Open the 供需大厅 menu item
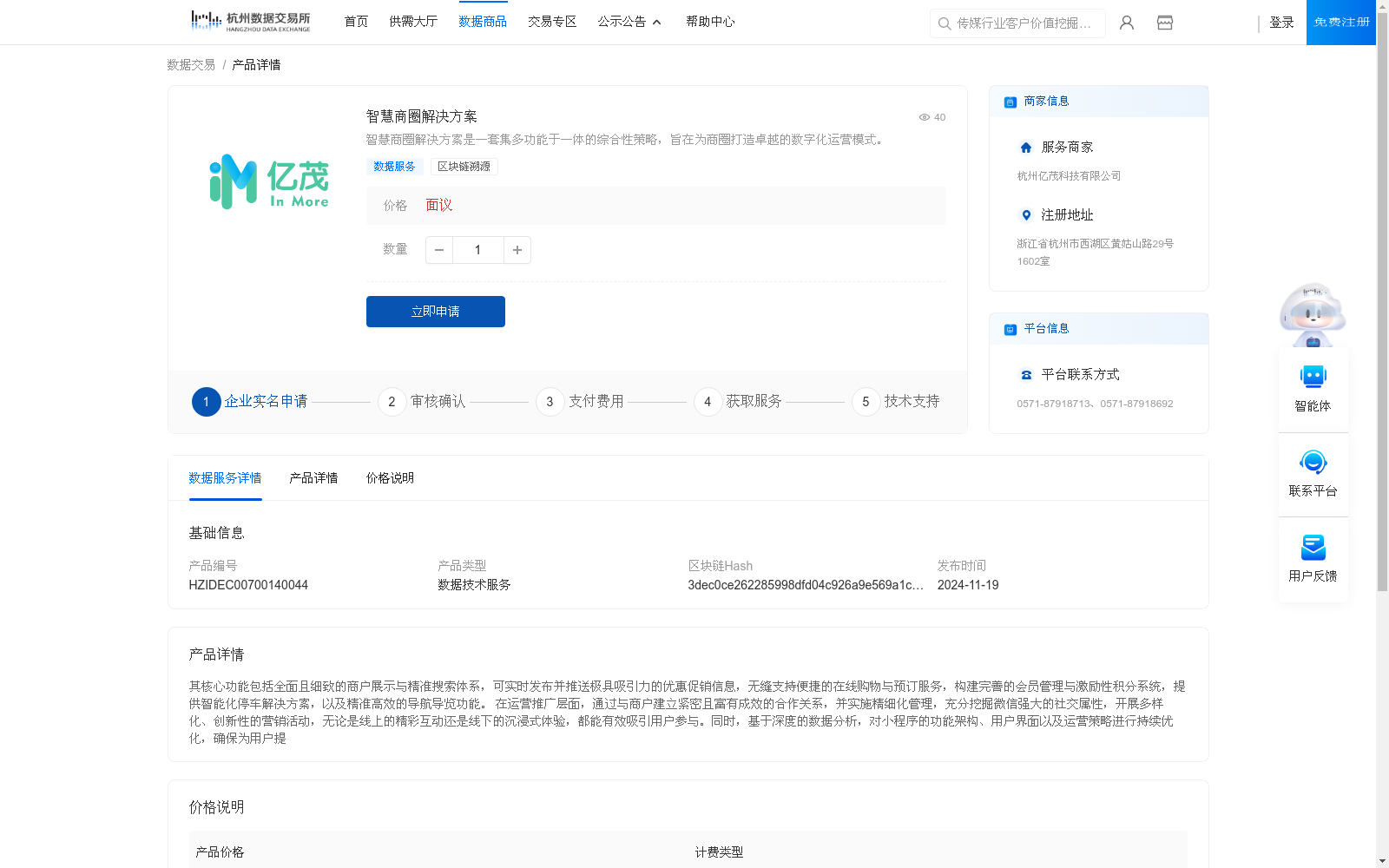Screen dimensions: 1389x868 pyautogui.click(x=413, y=22)
